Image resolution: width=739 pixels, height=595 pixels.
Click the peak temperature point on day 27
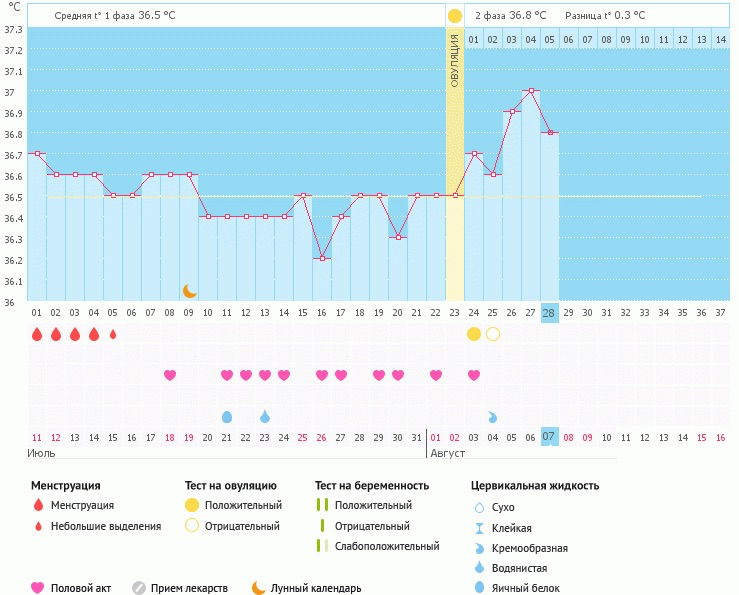click(530, 91)
